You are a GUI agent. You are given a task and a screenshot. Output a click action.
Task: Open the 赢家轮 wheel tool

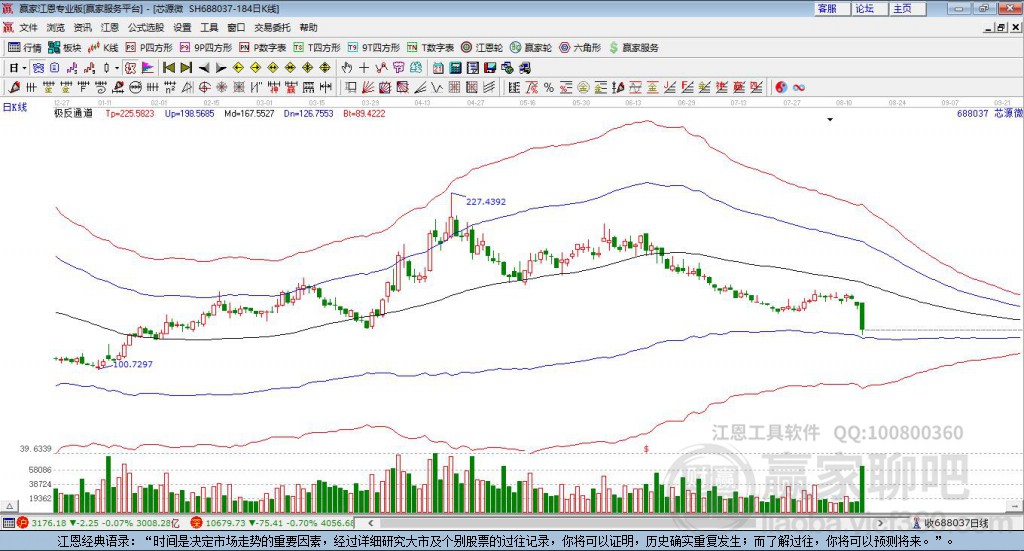(x=531, y=48)
